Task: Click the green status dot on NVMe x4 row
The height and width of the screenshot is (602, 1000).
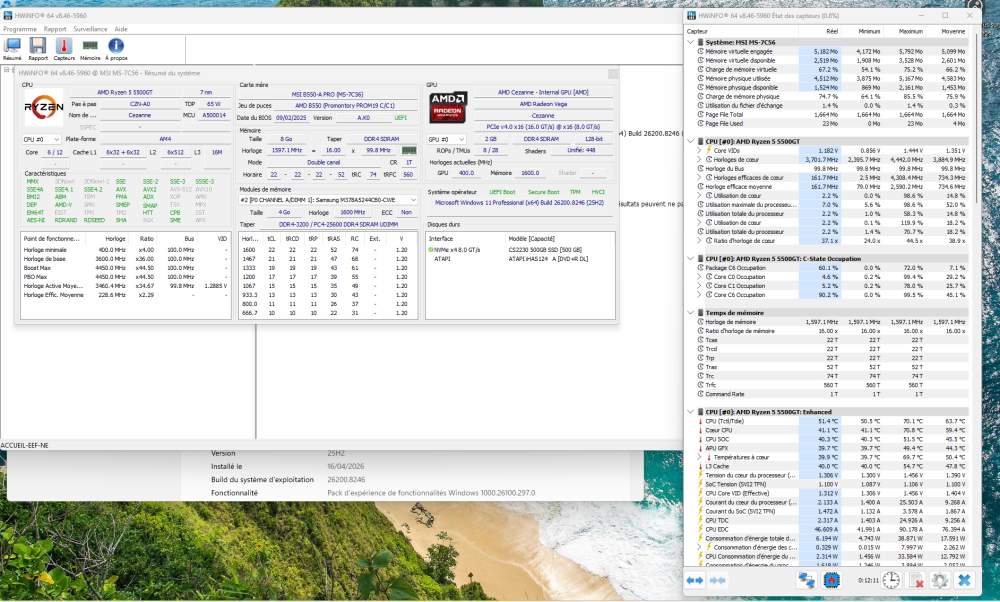Action: click(x=431, y=250)
